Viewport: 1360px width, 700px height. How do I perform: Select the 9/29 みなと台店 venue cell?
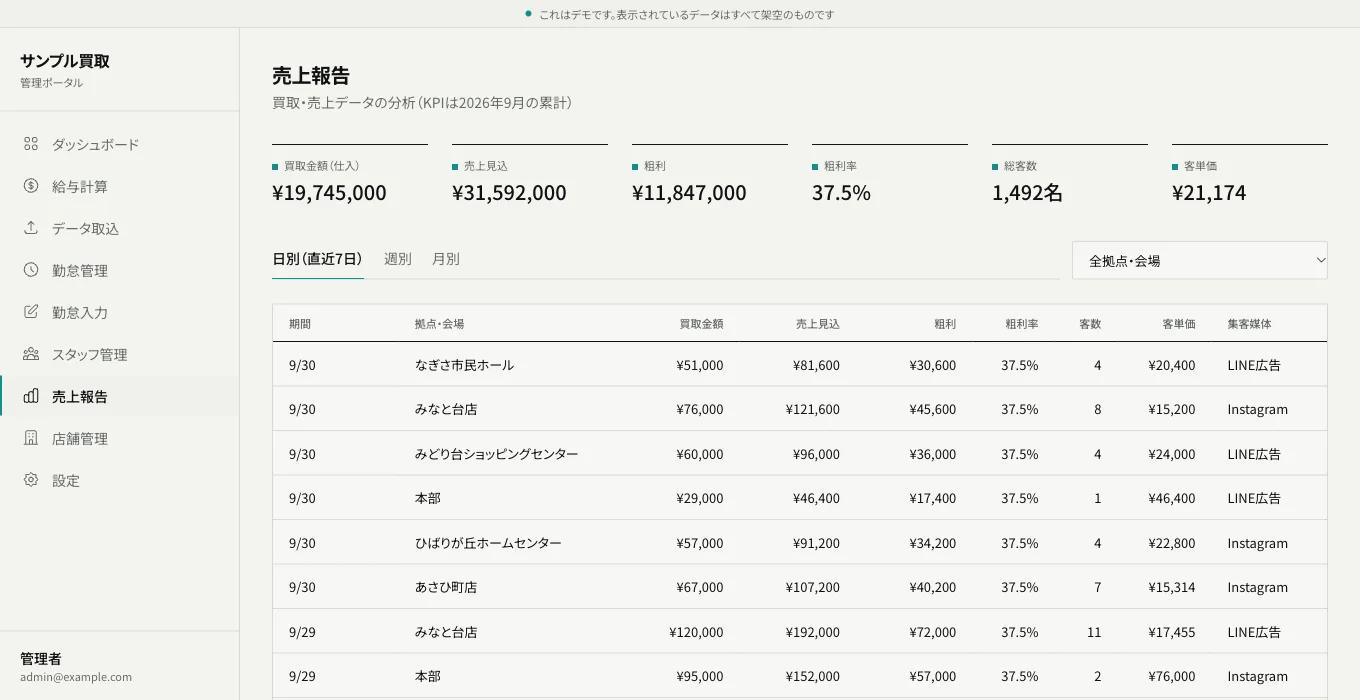(446, 632)
